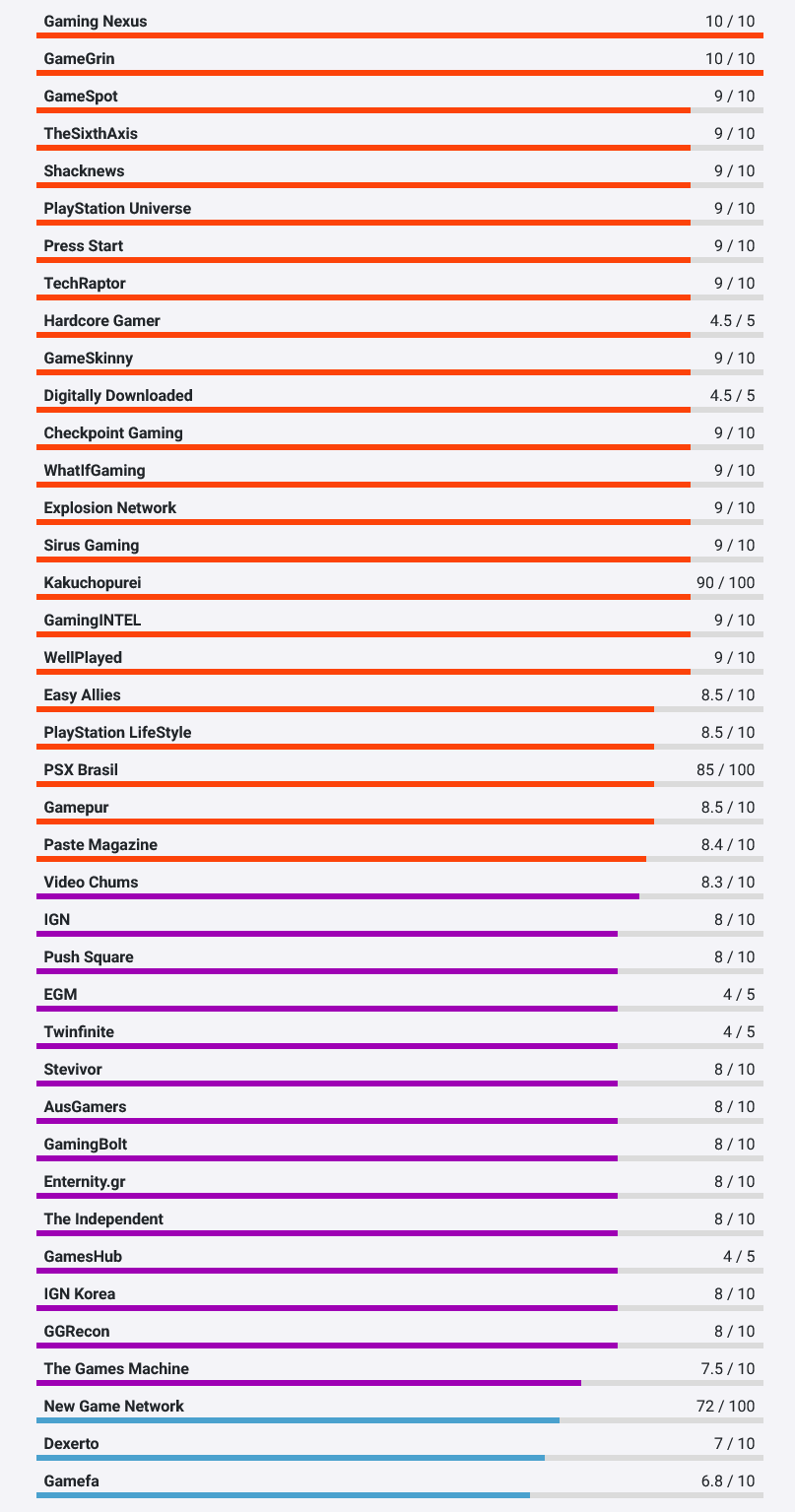Screen dimensions: 795x1512
Task: Select the PlayStation Universe outlet name
Action: (x=117, y=209)
